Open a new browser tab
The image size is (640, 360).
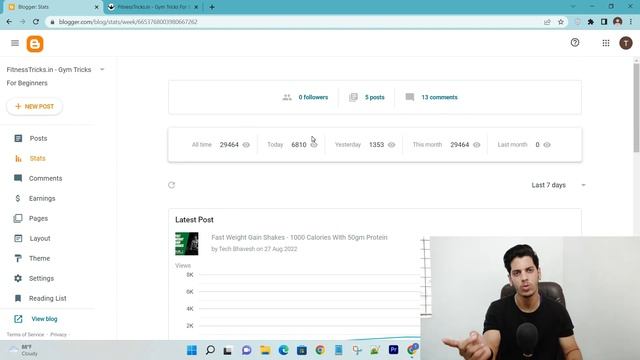click(x=212, y=7)
